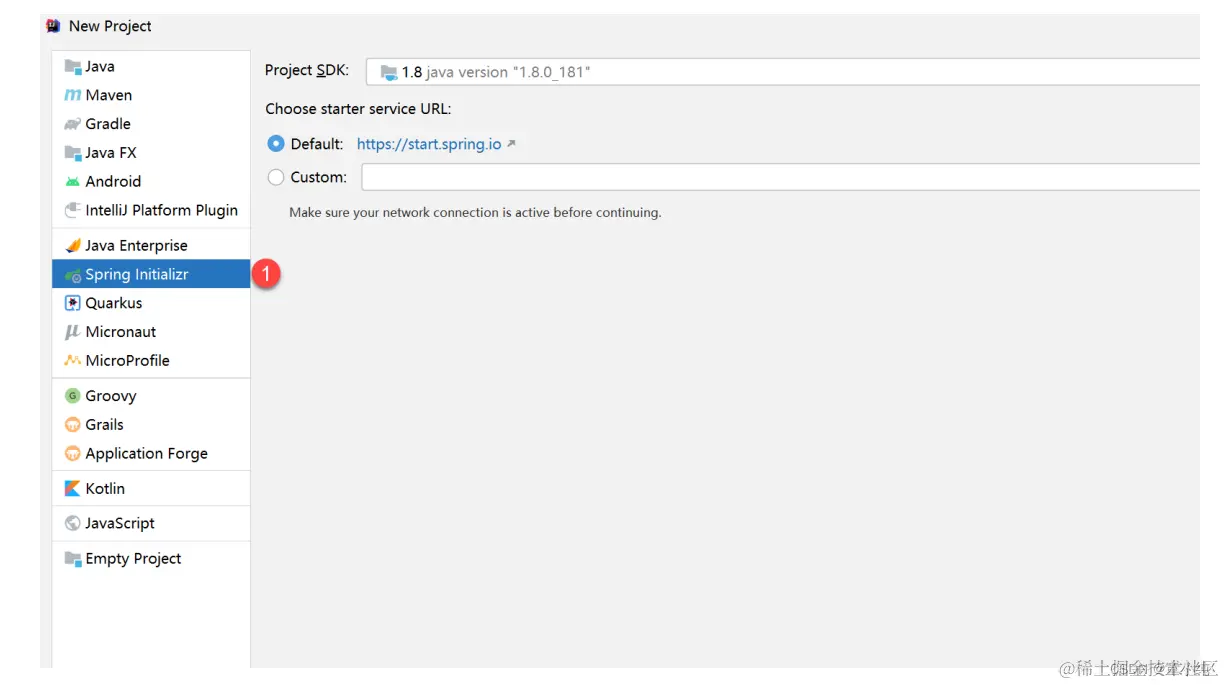Screen dimensions: 1225x685
Task: Select JavaScript label
Action: 120,523
